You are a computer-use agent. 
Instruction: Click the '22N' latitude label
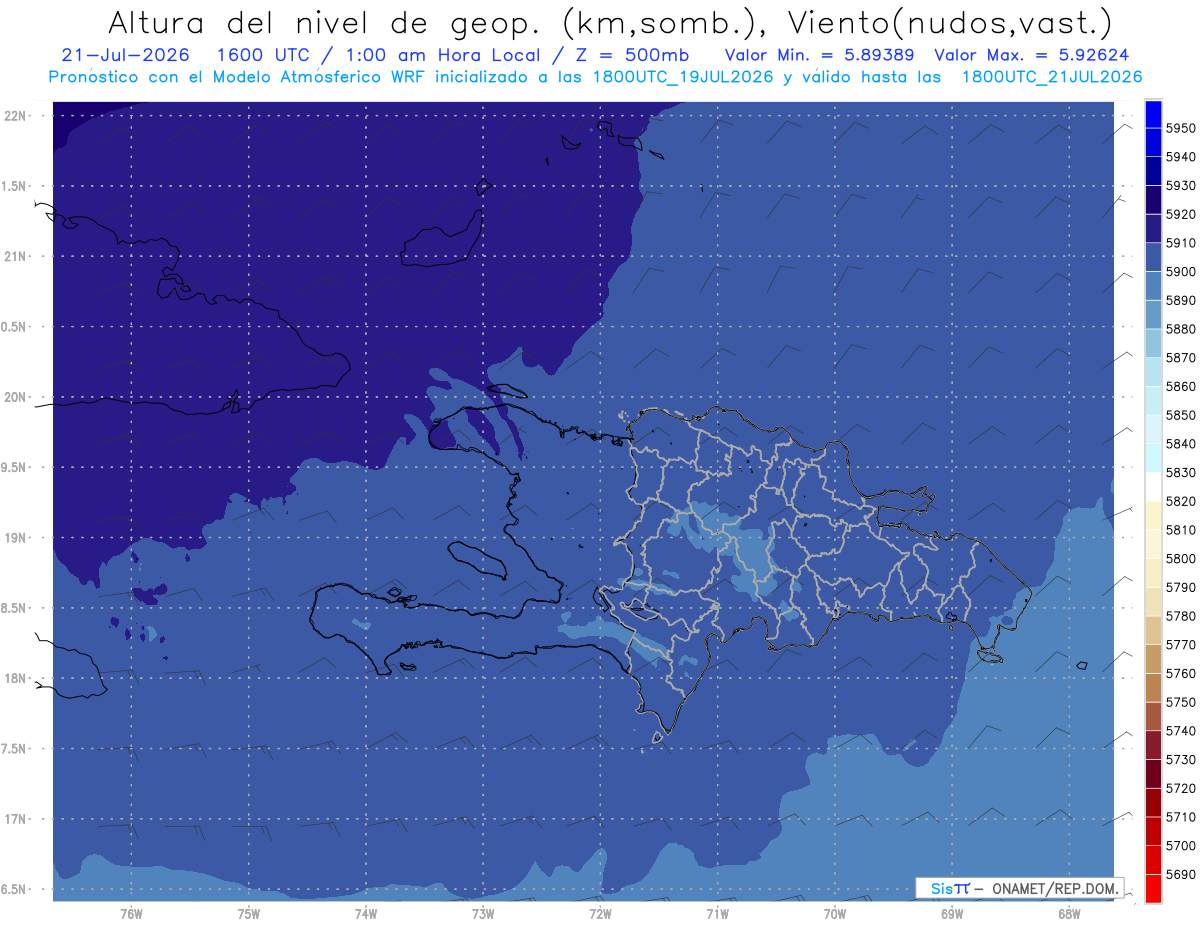pyautogui.click(x=17, y=115)
